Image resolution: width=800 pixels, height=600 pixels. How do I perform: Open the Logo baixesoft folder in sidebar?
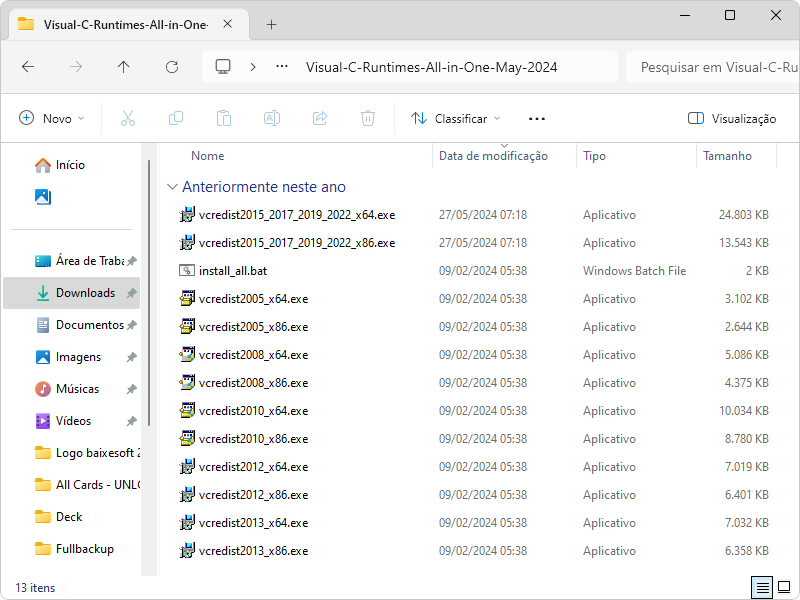(x=71, y=453)
